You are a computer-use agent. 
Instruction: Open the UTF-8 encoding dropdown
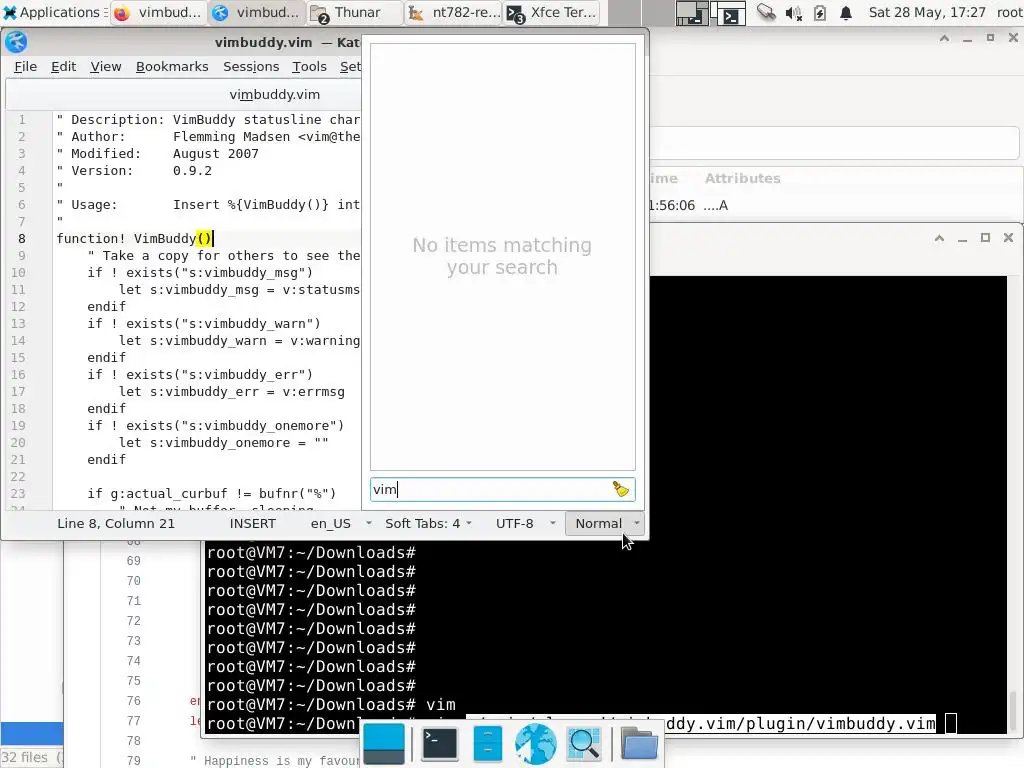click(525, 523)
